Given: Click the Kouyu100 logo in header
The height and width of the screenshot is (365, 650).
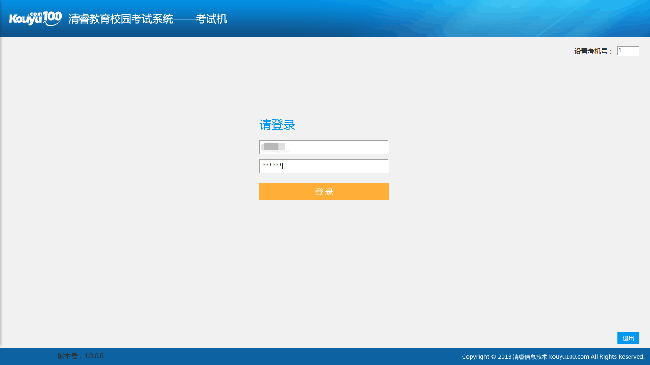Looking at the screenshot, I should (35, 19).
